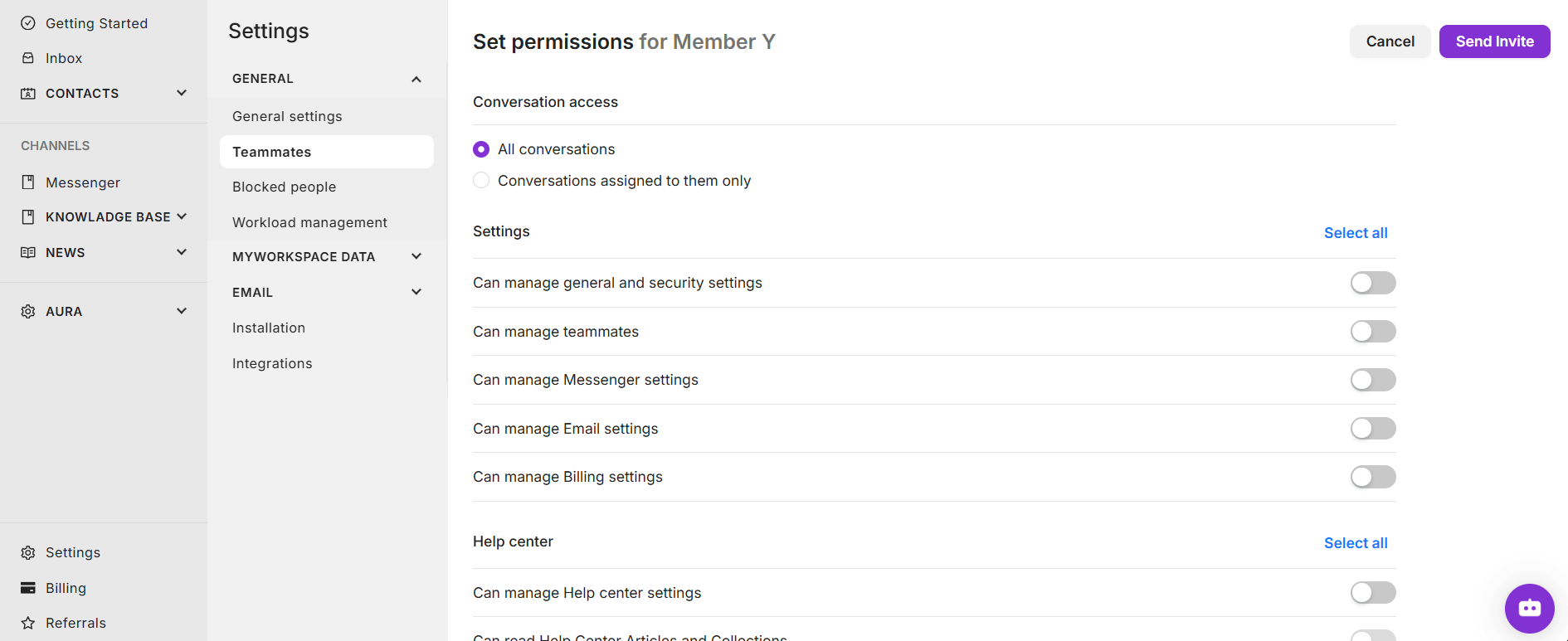Click the Getting Started checkmark icon
Screen dimensions: 1568x641
point(28,23)
